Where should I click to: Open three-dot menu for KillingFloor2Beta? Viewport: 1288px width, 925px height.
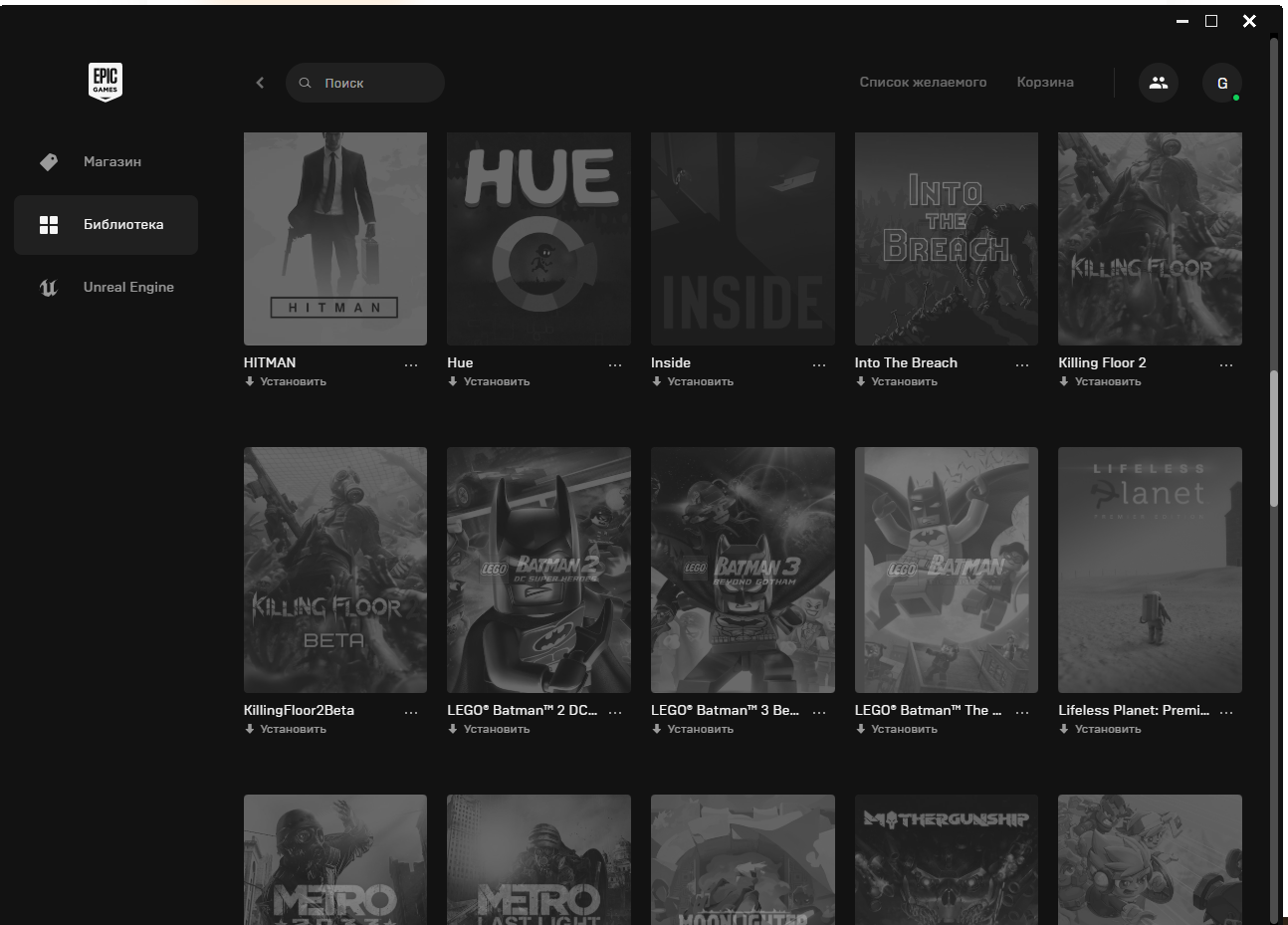pyautogui.click(x=411, y=713)
